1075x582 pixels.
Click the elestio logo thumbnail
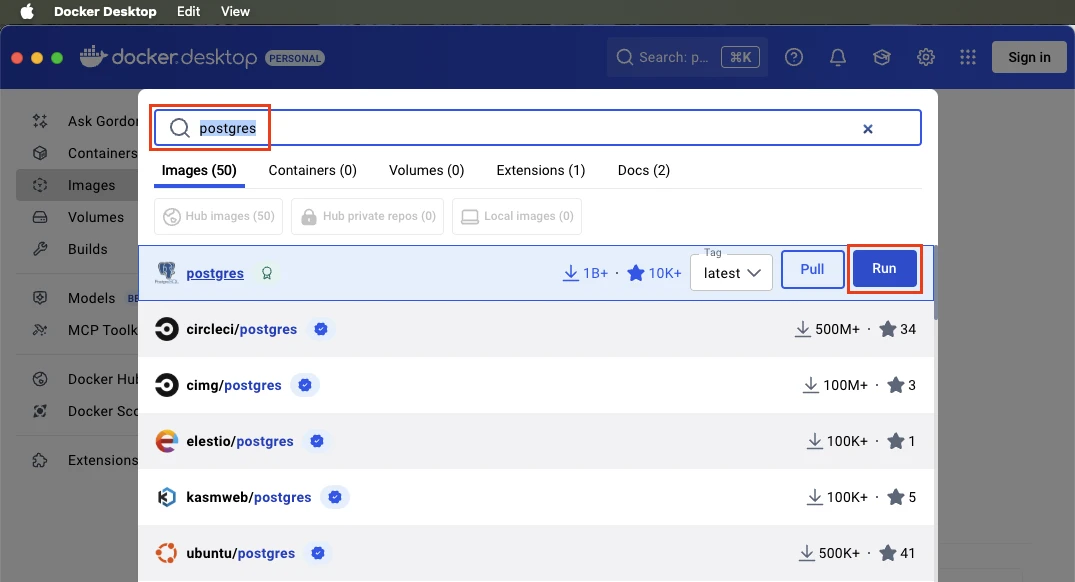[167, 441]
